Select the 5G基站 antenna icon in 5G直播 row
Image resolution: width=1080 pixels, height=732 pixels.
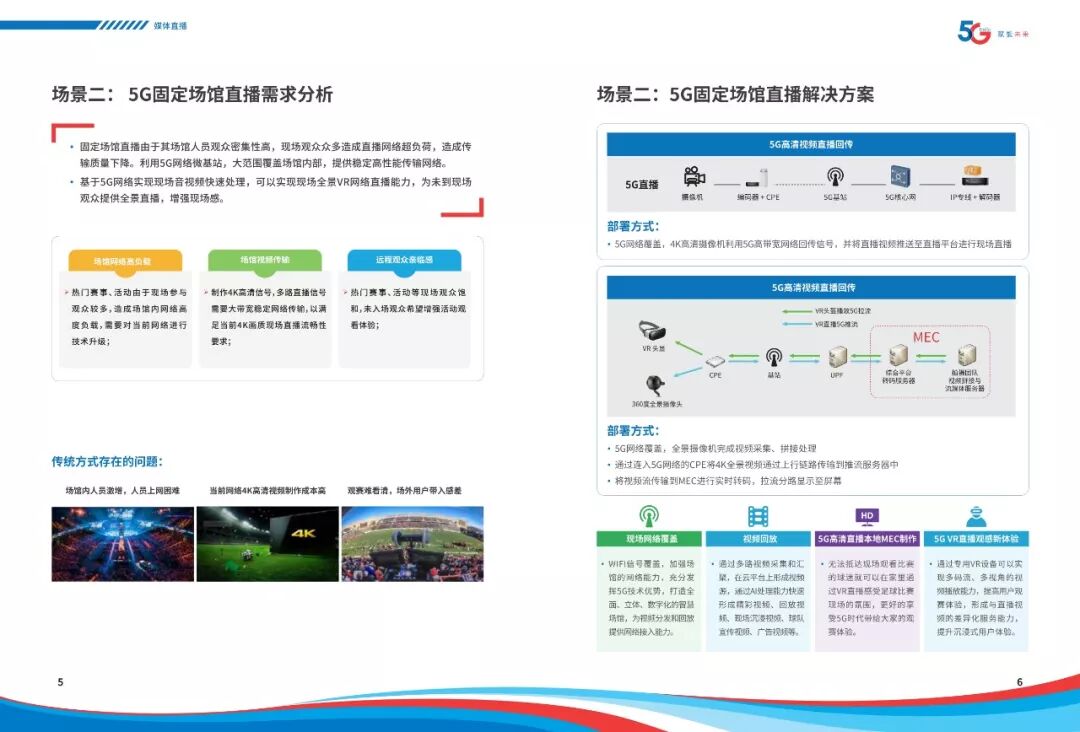pyautogui.click(x=835, y=177)
